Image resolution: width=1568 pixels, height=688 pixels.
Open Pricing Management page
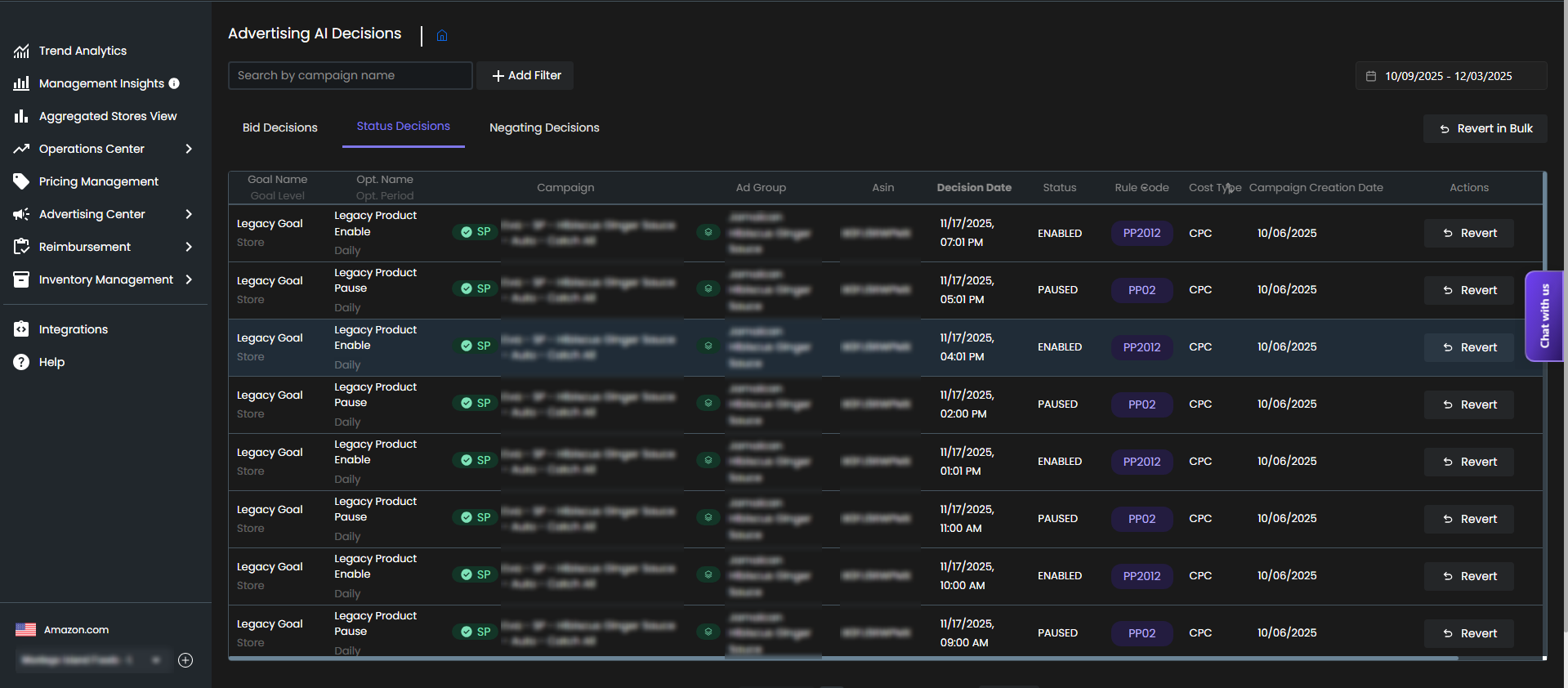(98, 181)
